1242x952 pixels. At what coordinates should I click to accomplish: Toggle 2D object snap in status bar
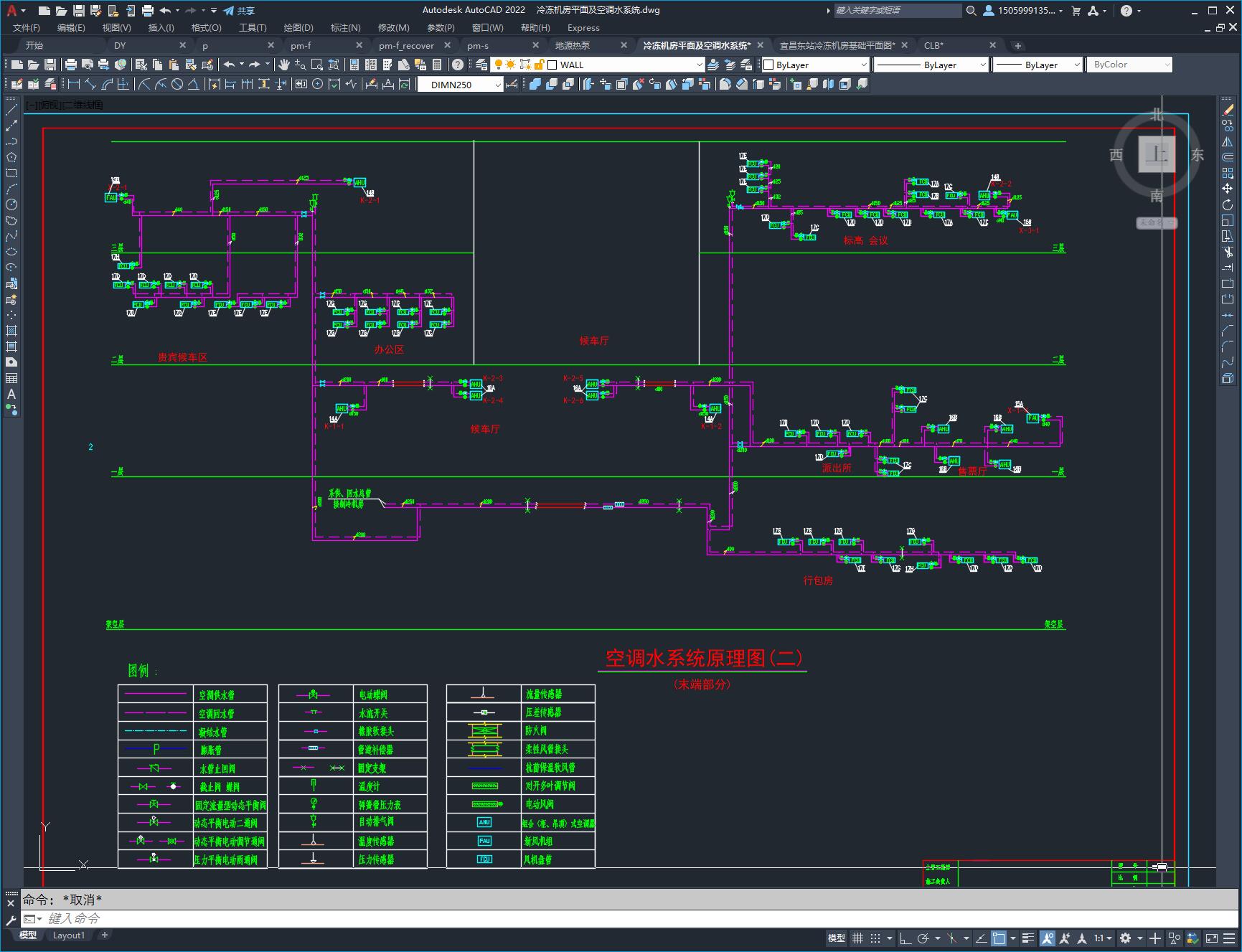[x=999, y=938]
